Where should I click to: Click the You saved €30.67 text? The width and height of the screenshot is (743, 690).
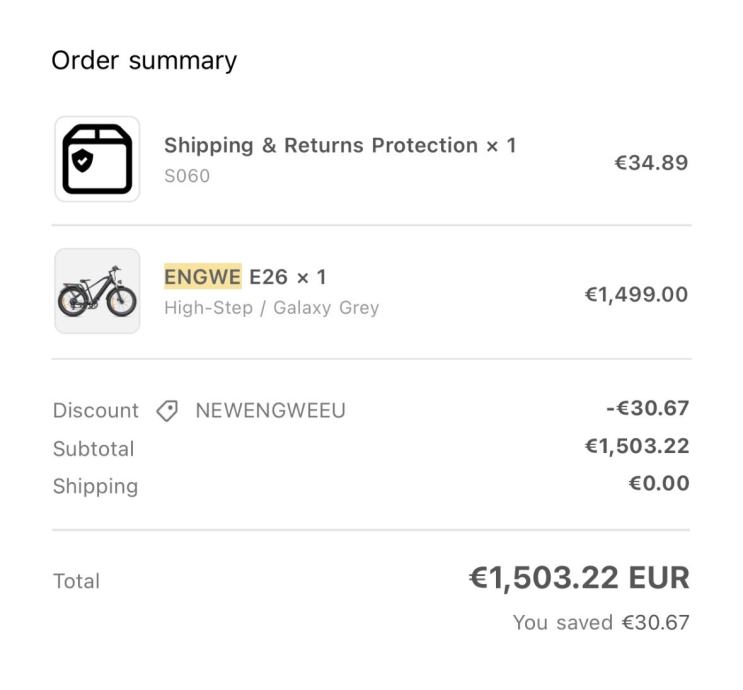pos(600,623)
